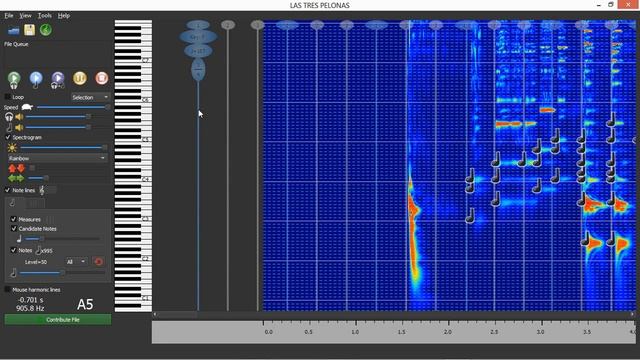The image size is (640, 360).
Task: Toggle small checkbox beside red arrows
Action: [32, 168]
